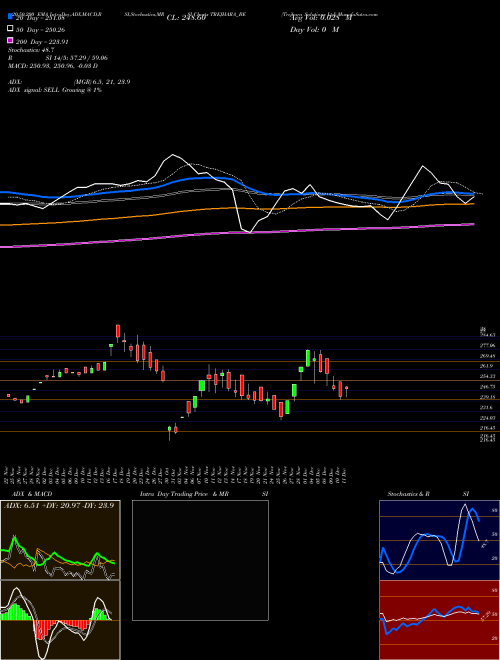This screenshot has width=500, height=660.
Task: Click the tallest red candlestick at the chart peak
Action: [x=118, y=331]
